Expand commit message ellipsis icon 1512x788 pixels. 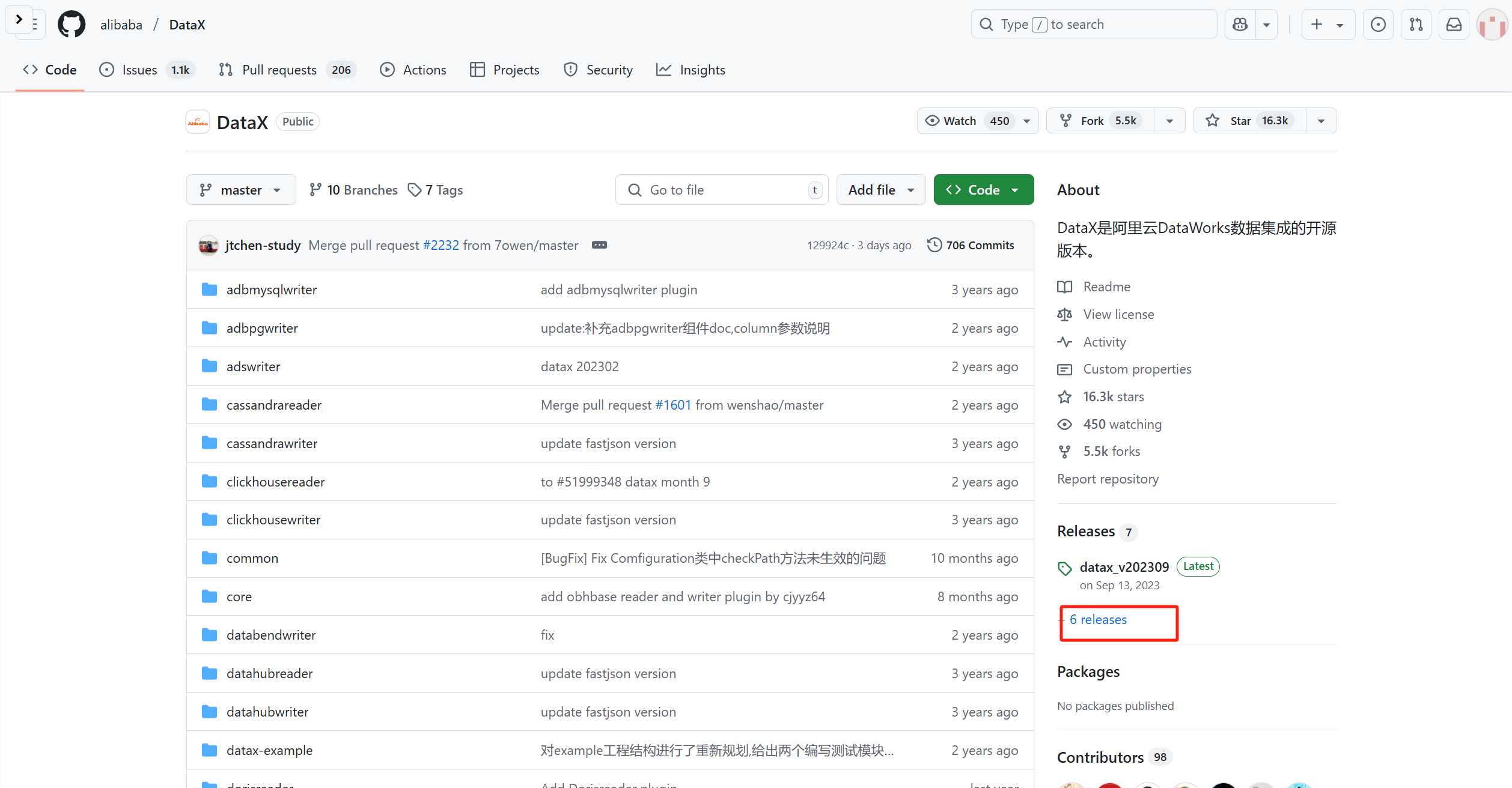(x=599, y=245)
